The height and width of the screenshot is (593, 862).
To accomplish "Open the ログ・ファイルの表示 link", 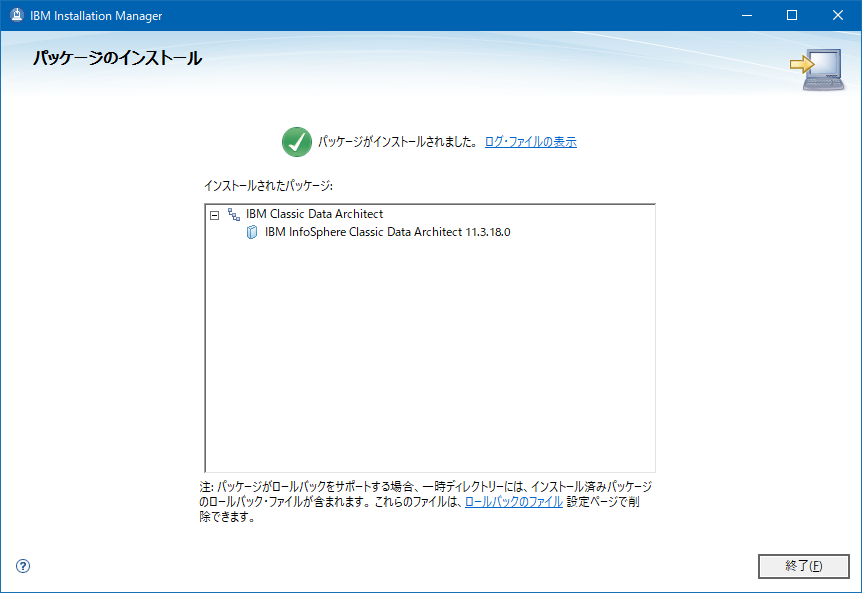I will click(x=531, y=142).
